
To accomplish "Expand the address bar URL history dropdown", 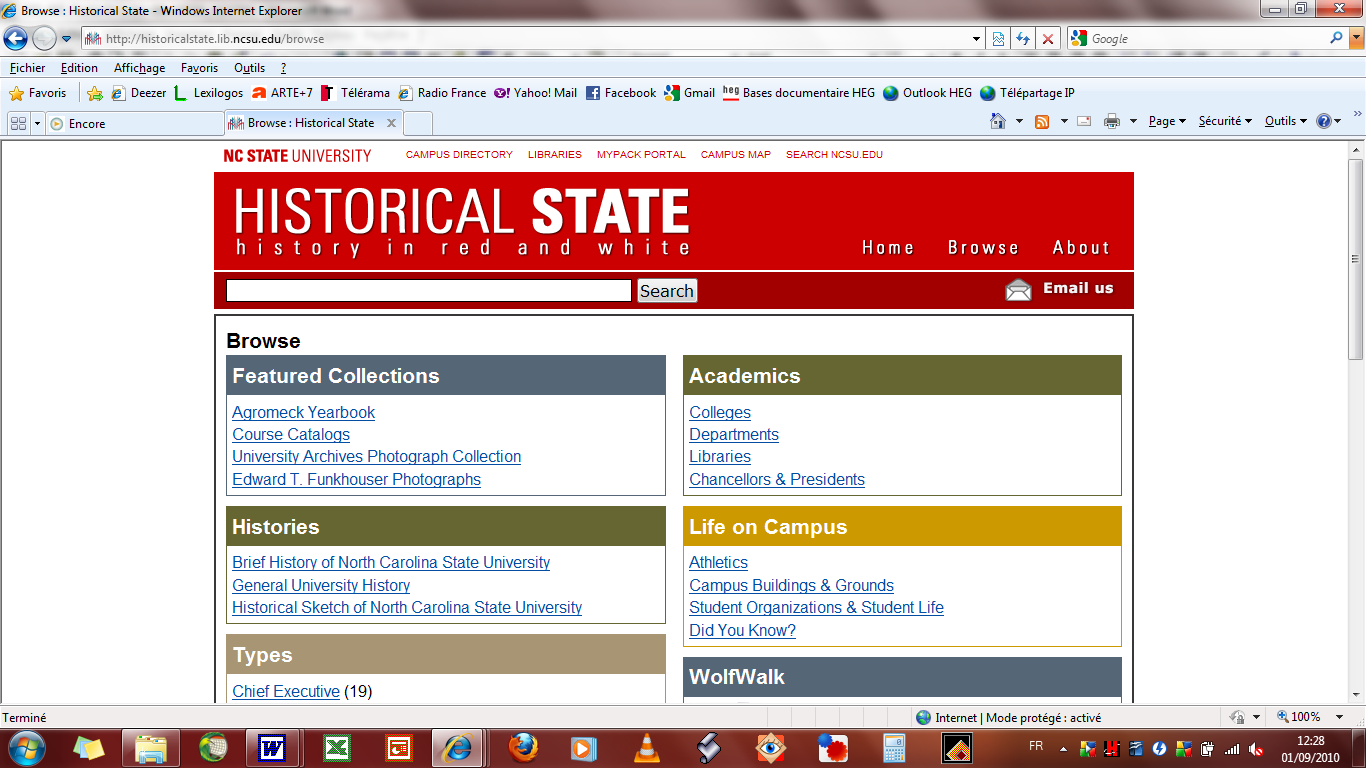I will 978,39.
